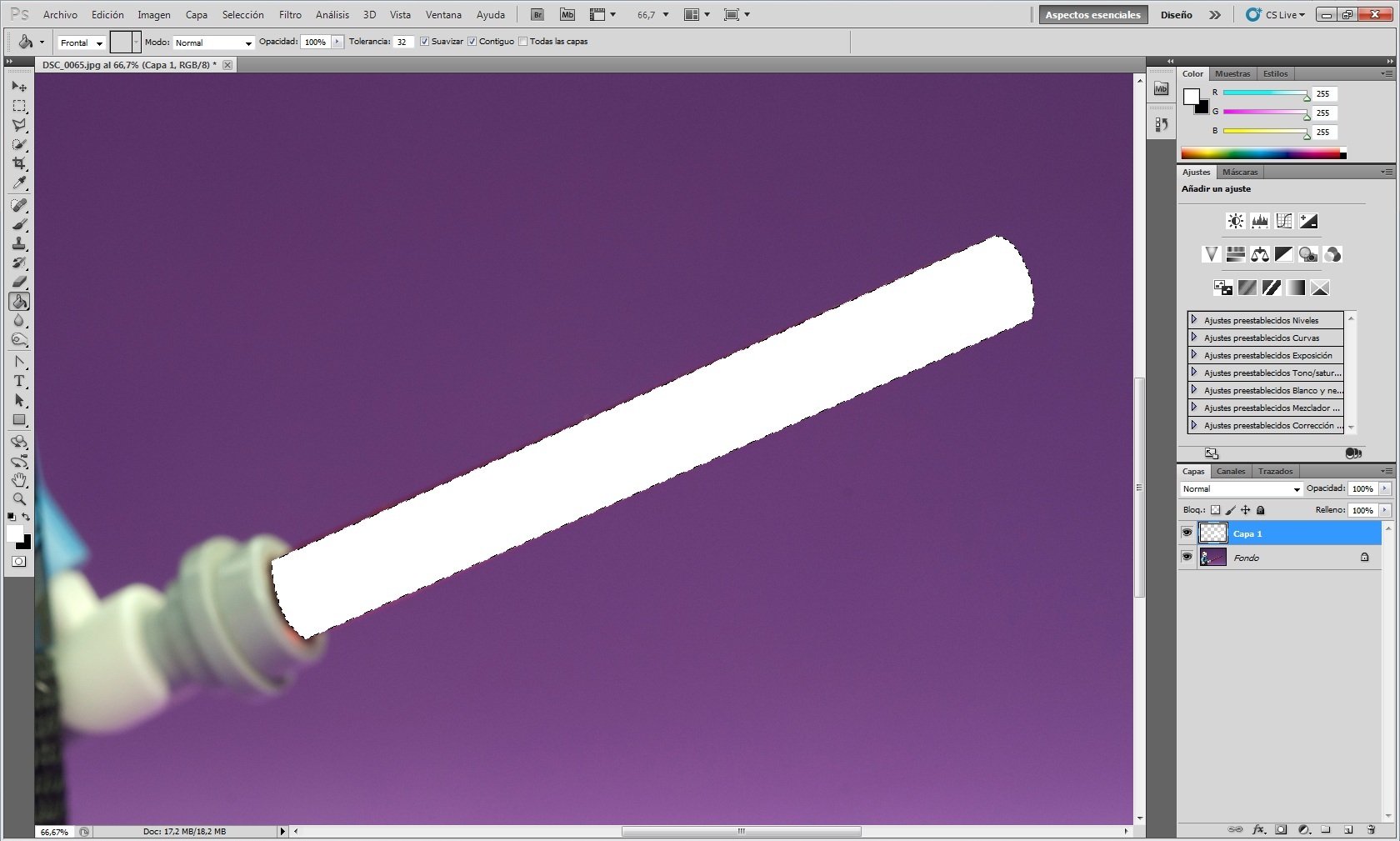Select the Horizontal Type tool
1400x841 pixels.
click(19, 381)
